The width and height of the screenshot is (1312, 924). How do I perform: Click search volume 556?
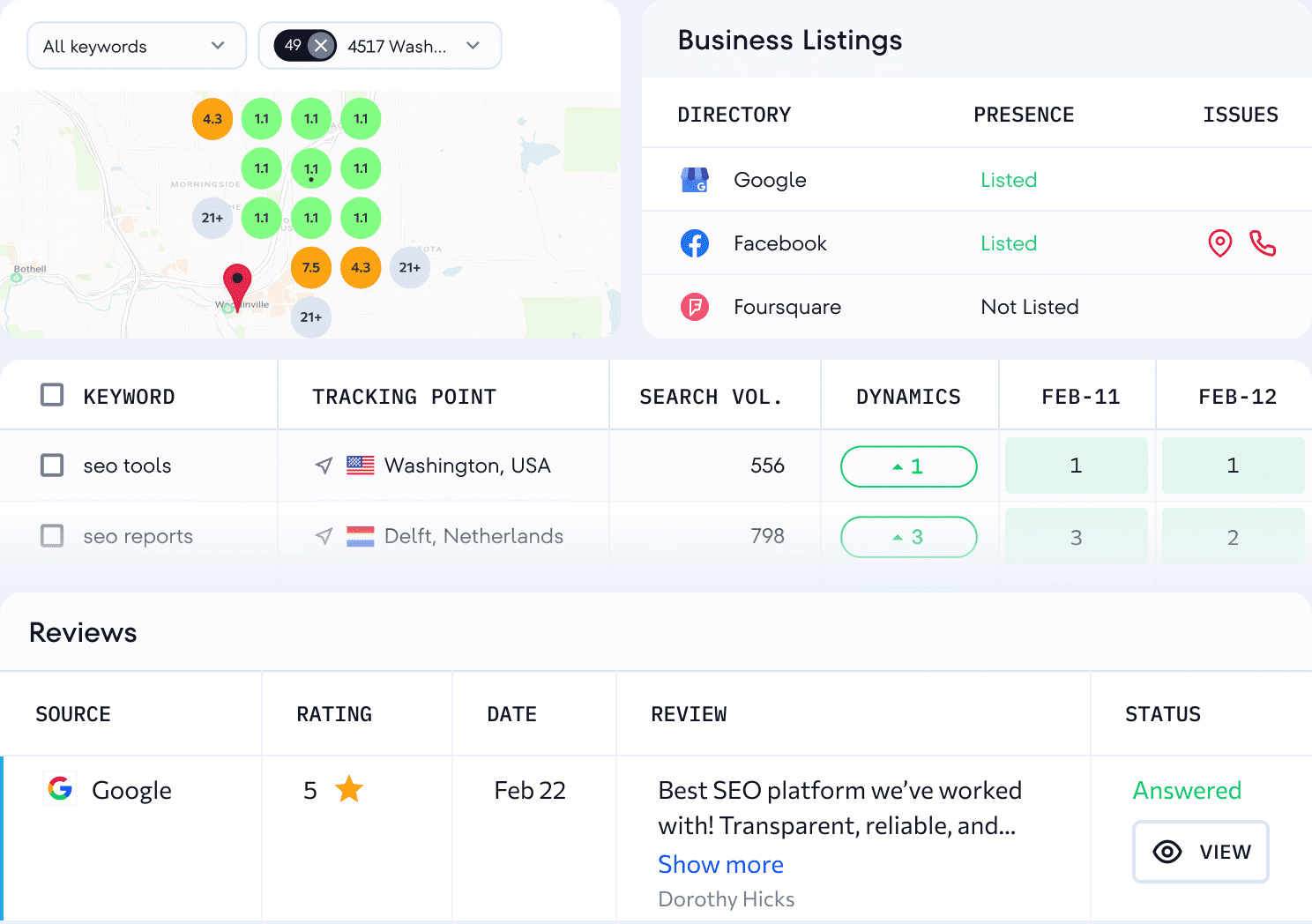tap(767, 466)
